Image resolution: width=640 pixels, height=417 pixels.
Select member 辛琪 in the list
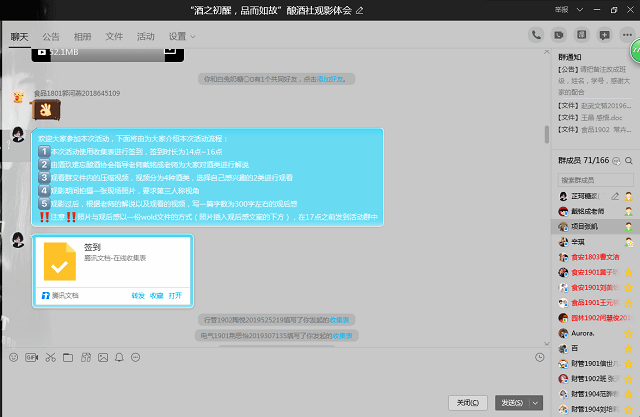596,242
